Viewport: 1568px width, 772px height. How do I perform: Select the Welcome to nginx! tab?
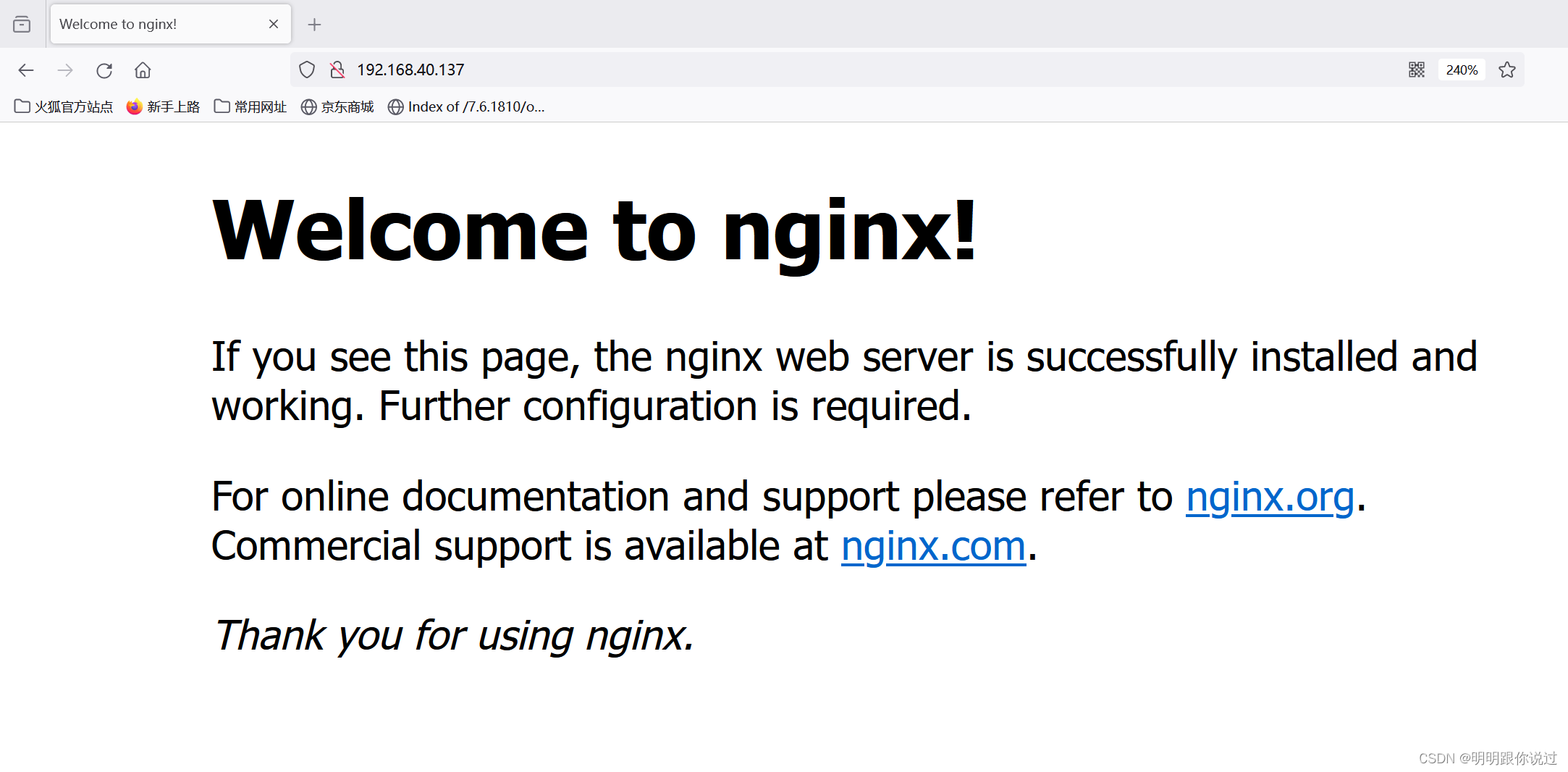pos(171,24)
